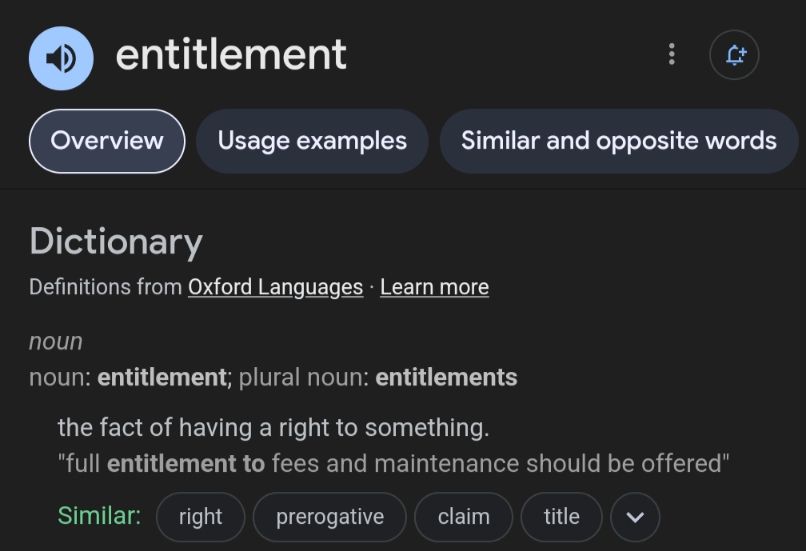Tap the bell alert notification icon
The image size is (806, 551).
pos(734,54)
